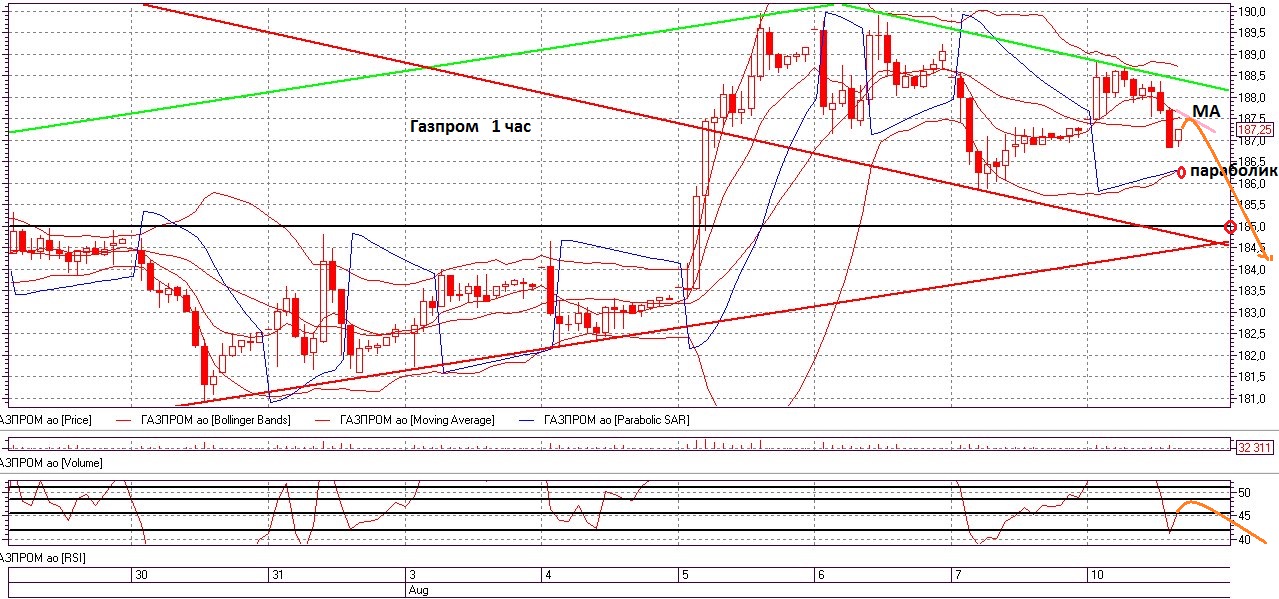Image resolution: width=1279 pixels, height=599 pixels.
Task: Select the ГАЗПРОМ ао [Price] legend label
Action: pyautogui.click(x=46, y=420)
